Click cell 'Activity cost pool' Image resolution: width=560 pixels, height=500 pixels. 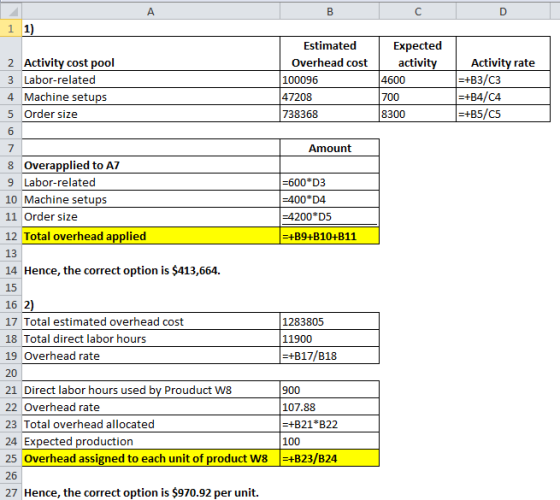tap(151, 54)
